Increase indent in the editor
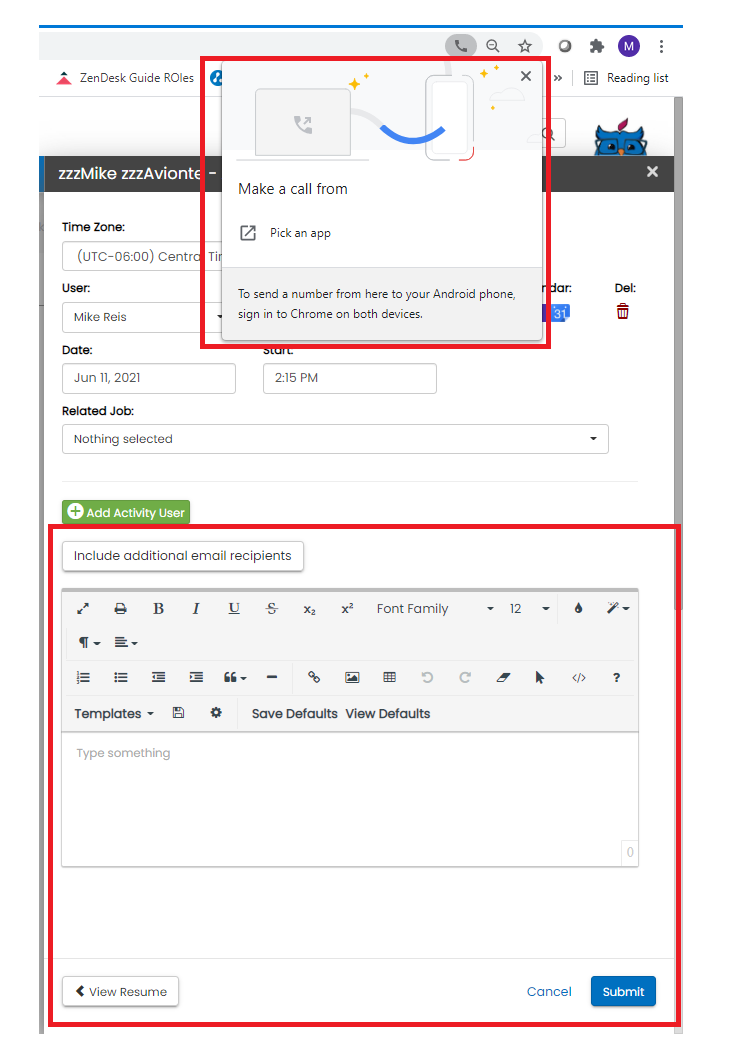The image size is (735, 1053). click(x=196, y=677)
